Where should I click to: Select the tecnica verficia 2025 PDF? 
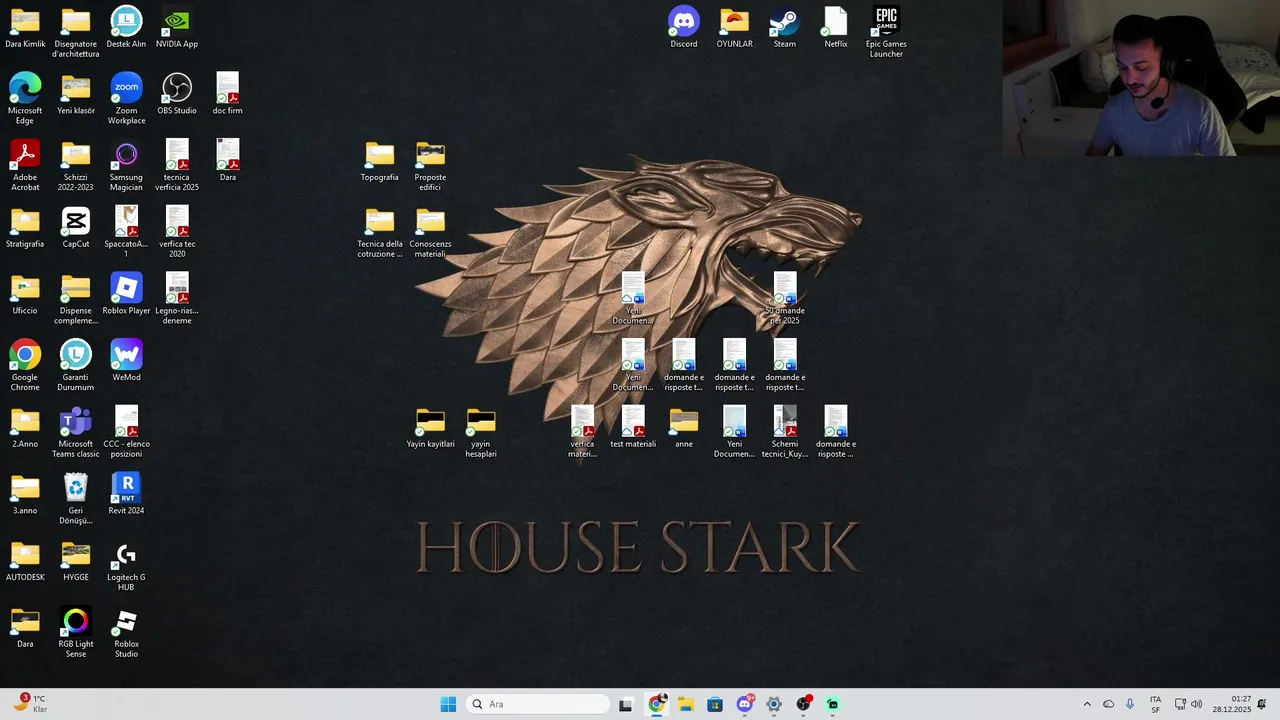[177, 165]
